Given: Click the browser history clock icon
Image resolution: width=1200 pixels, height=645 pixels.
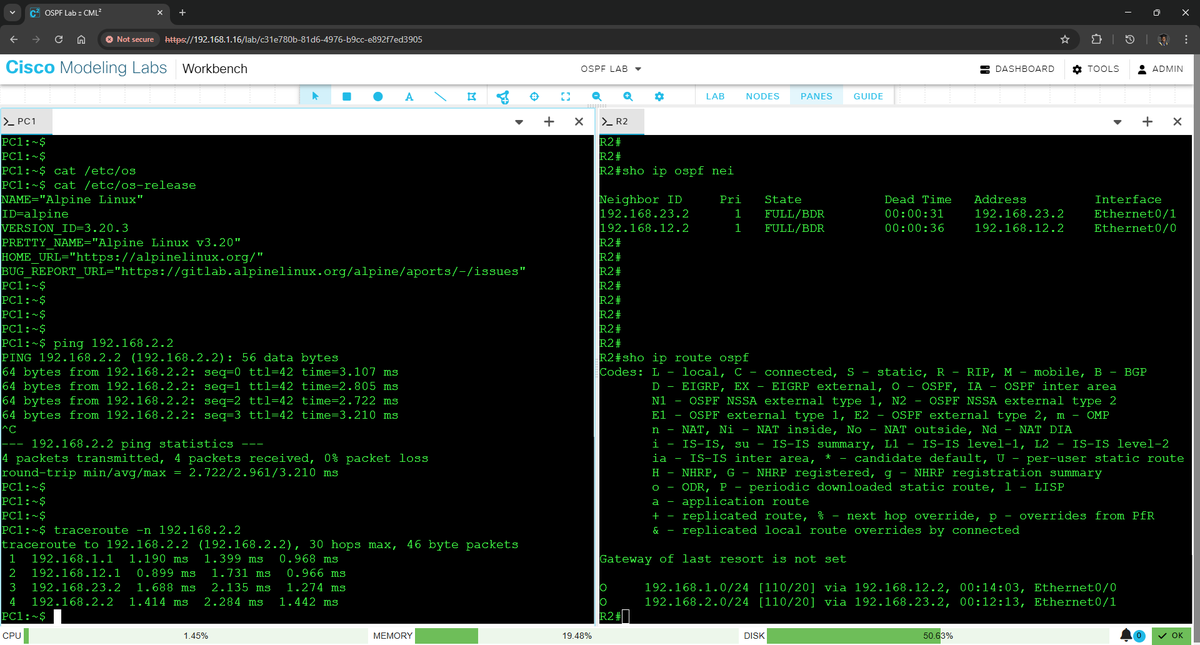Looking at the screenshot, I should (1129, 39).
